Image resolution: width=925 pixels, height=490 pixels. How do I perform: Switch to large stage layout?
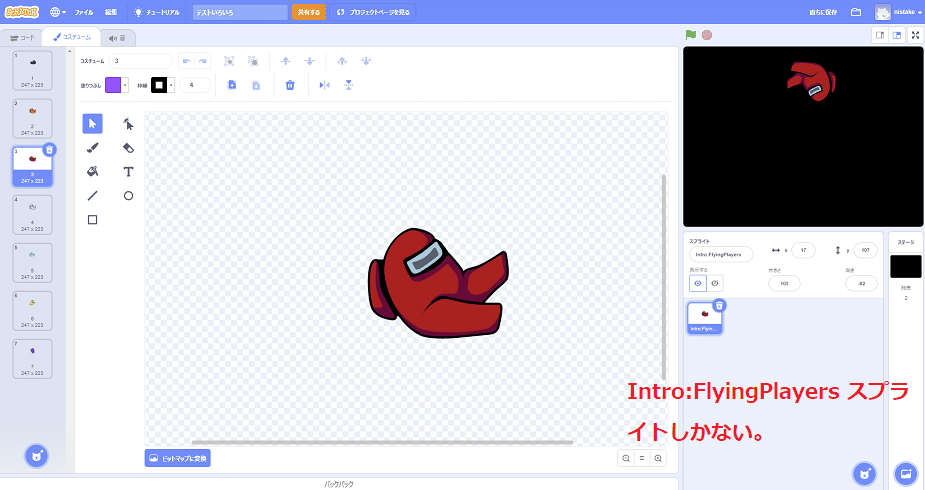tap(897, 35)
